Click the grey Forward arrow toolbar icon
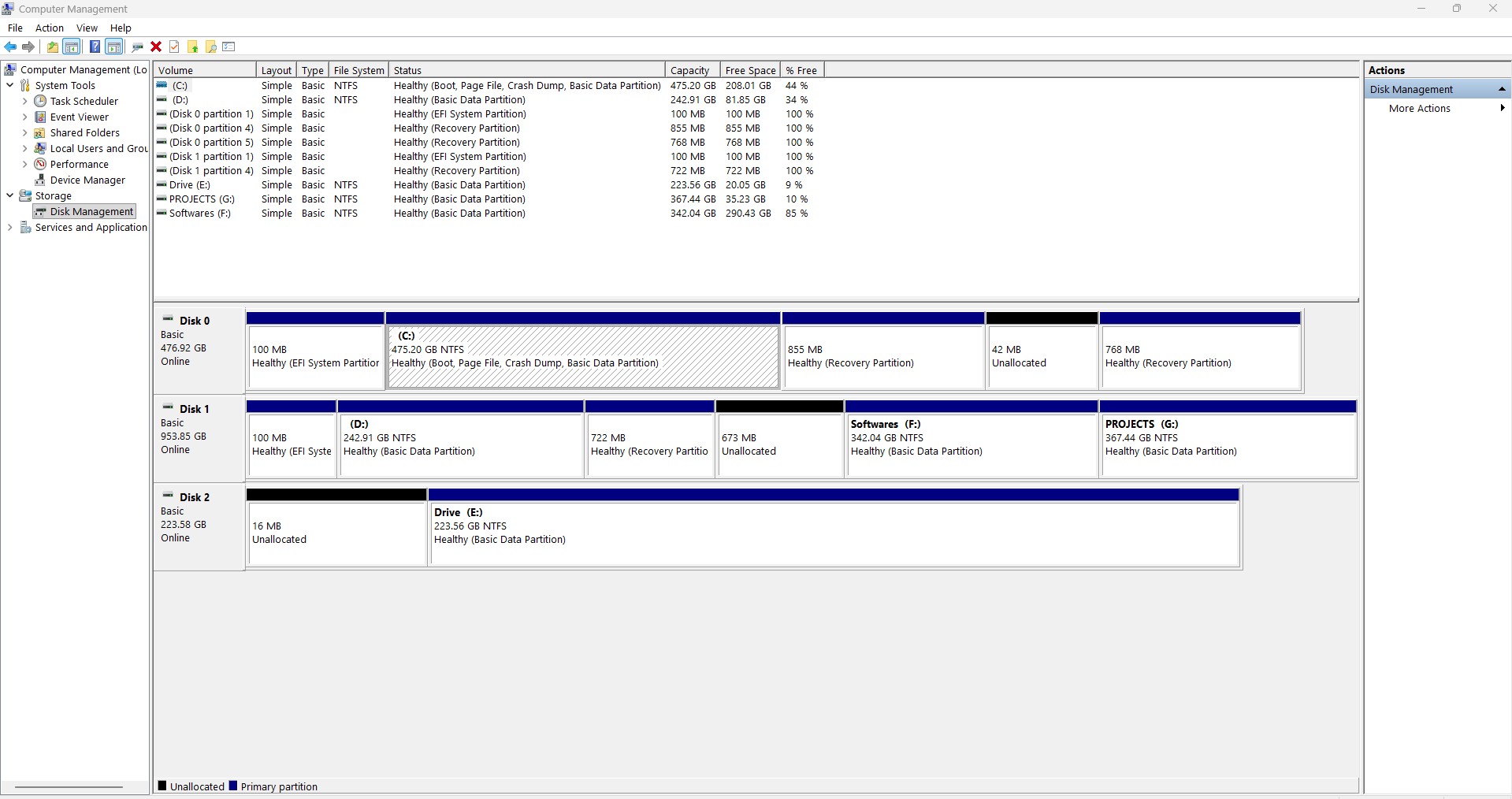1512x799 pixels. click(x=28, y=47)
